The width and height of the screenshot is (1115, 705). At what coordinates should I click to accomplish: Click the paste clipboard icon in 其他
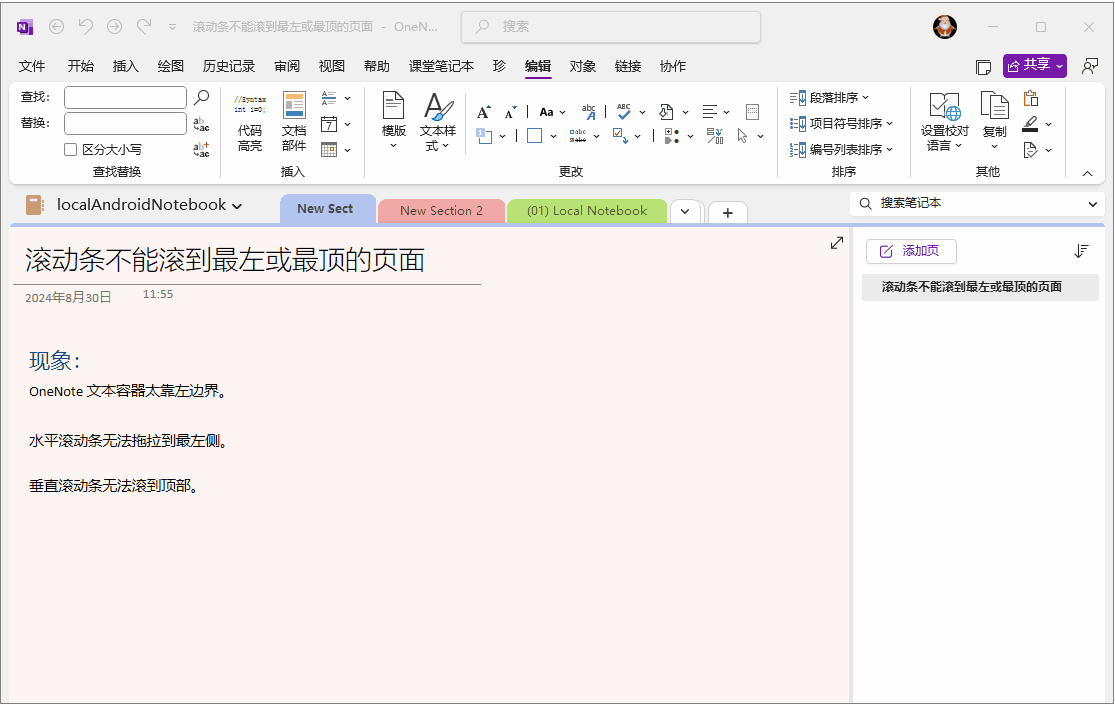coord(1030,98)
